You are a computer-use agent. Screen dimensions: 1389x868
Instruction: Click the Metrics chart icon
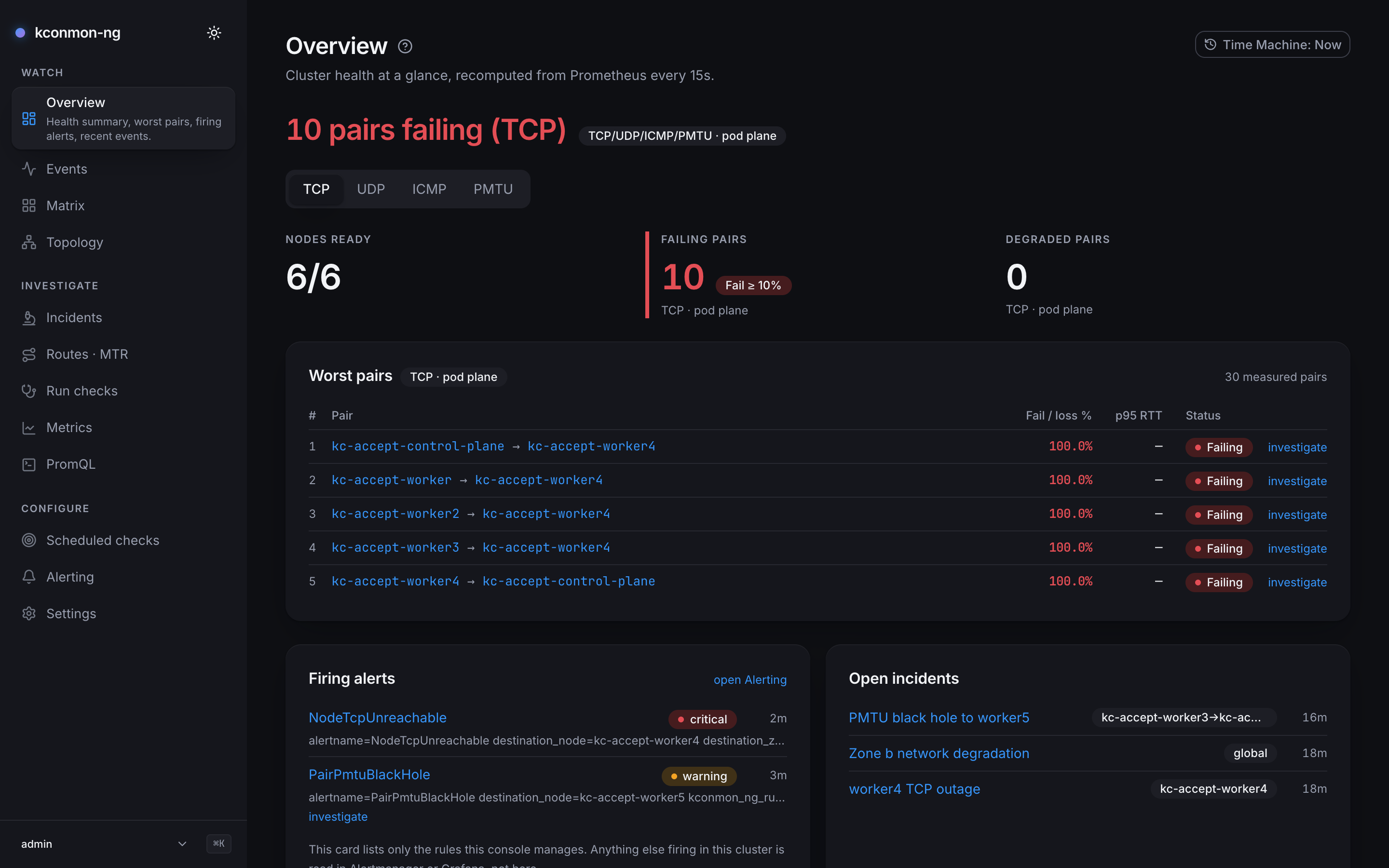[29, 428]
